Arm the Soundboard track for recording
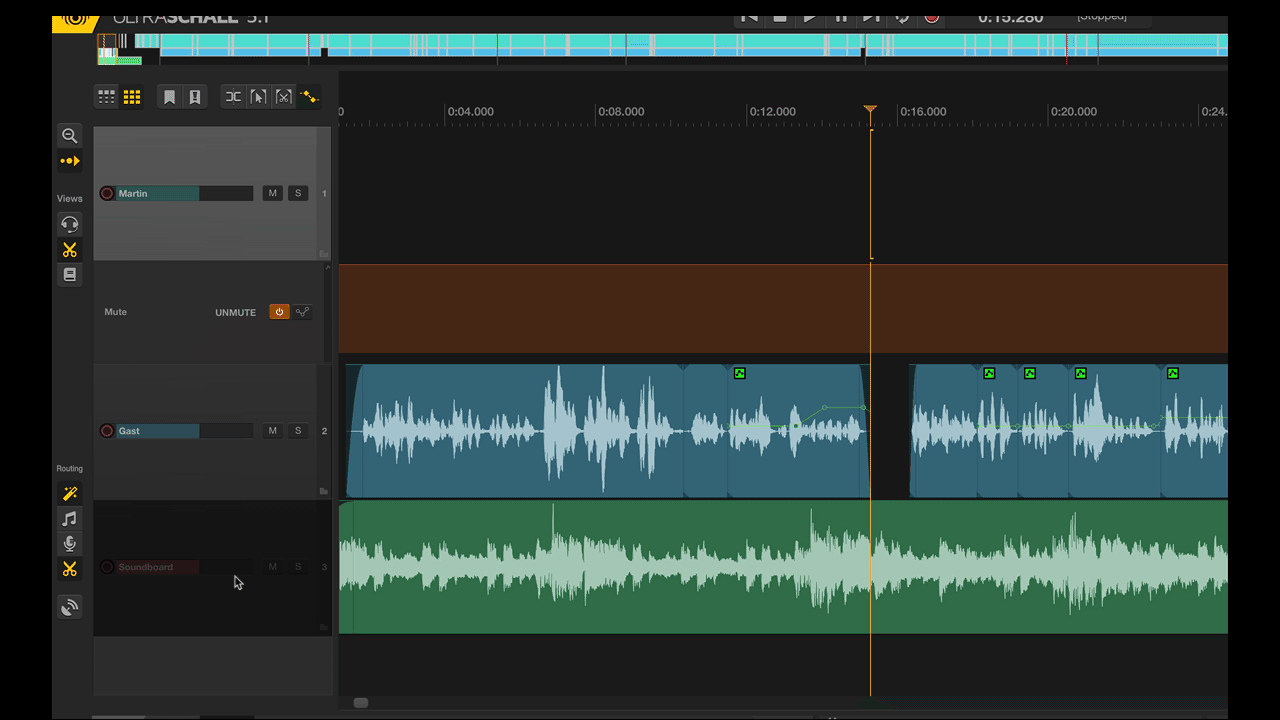 (x=107, y=567)
